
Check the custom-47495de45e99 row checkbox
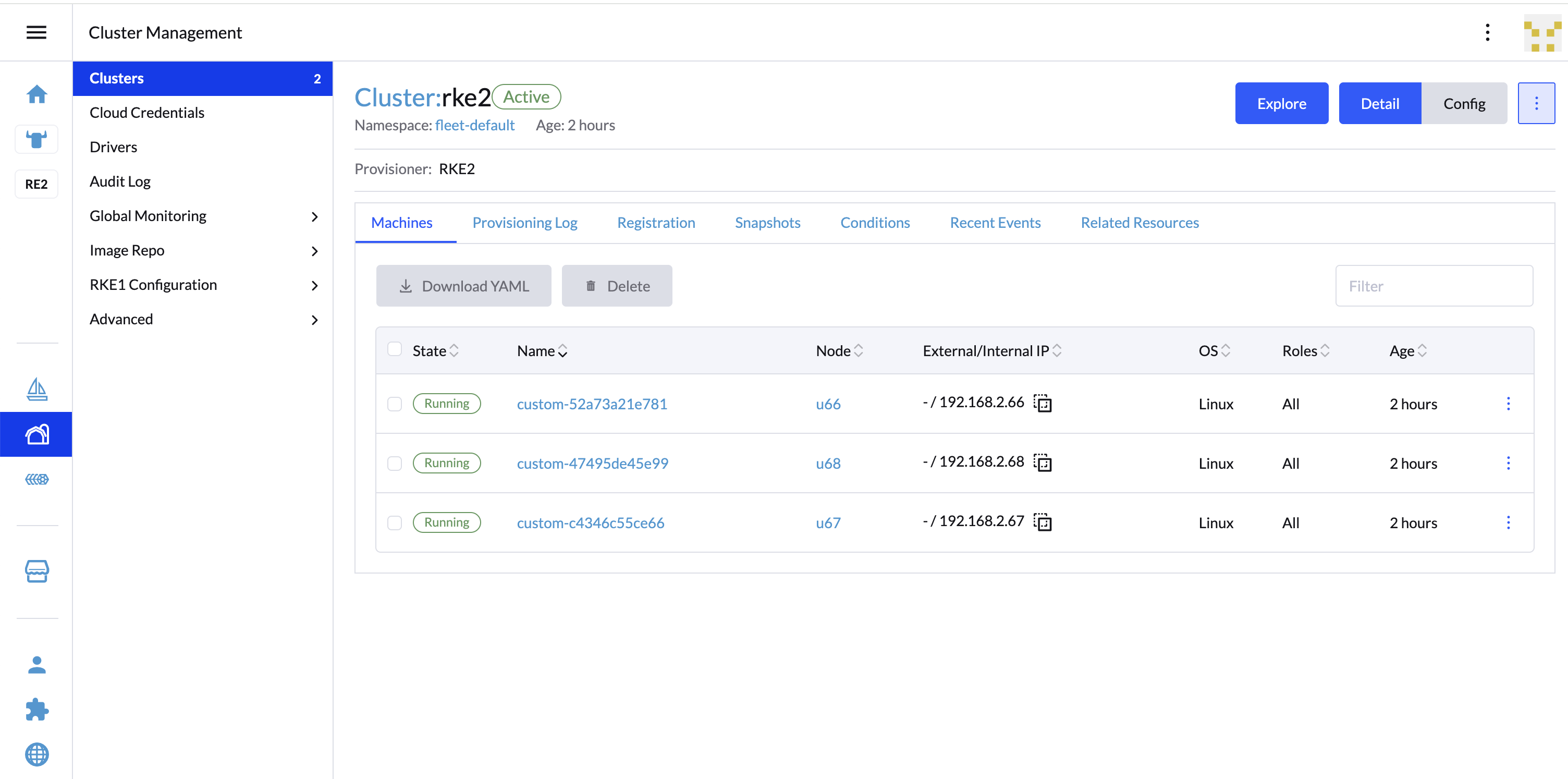395,464
